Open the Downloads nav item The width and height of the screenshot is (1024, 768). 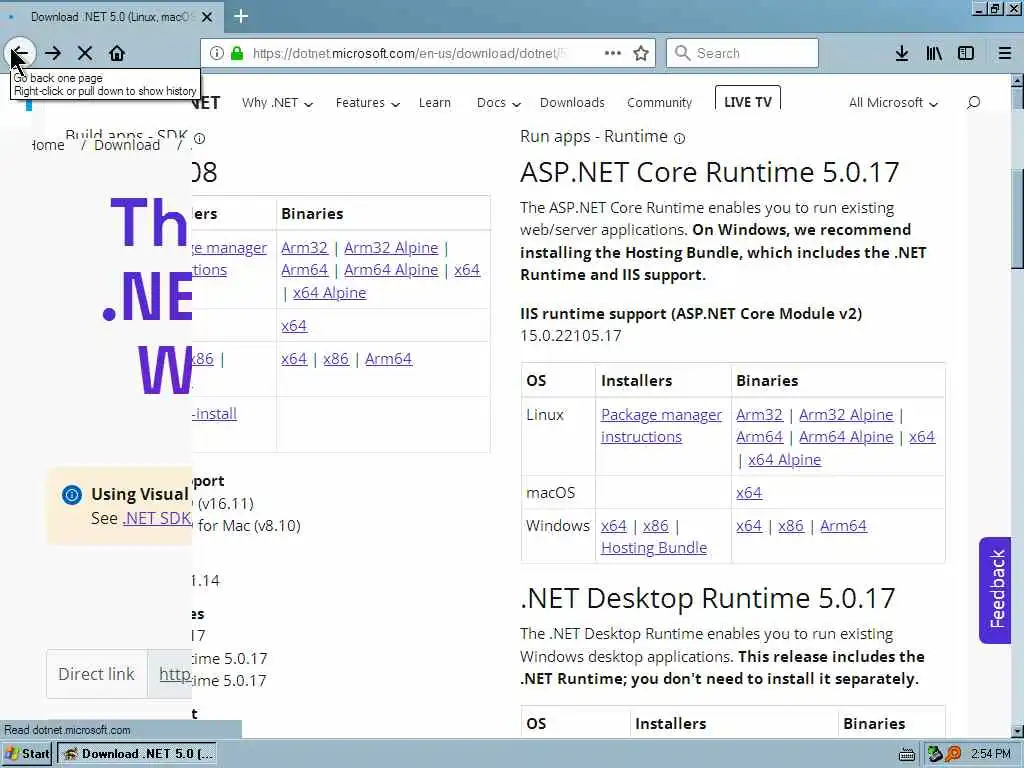click(572, 103)
